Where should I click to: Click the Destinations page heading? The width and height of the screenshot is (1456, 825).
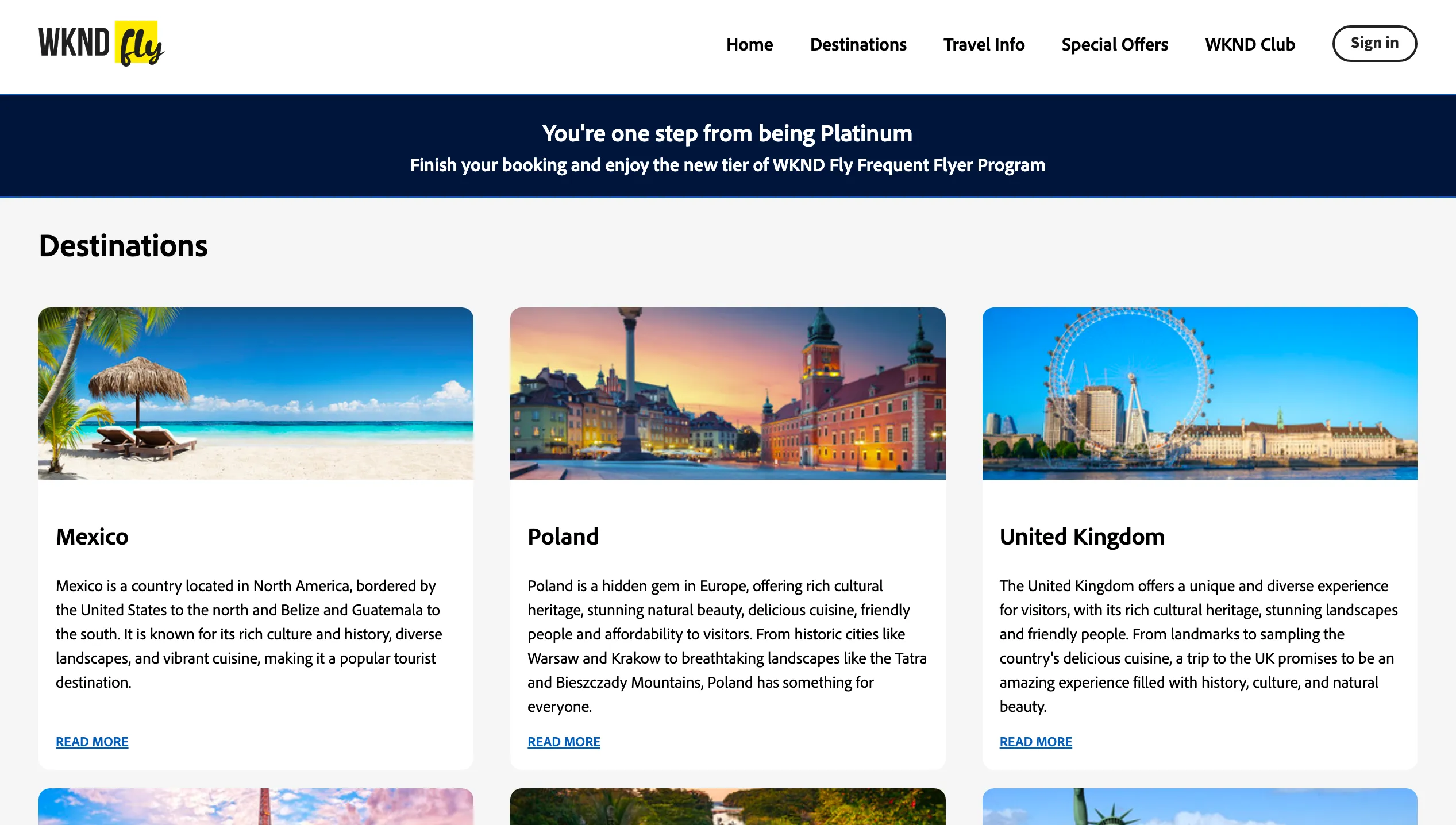point(123,245)
